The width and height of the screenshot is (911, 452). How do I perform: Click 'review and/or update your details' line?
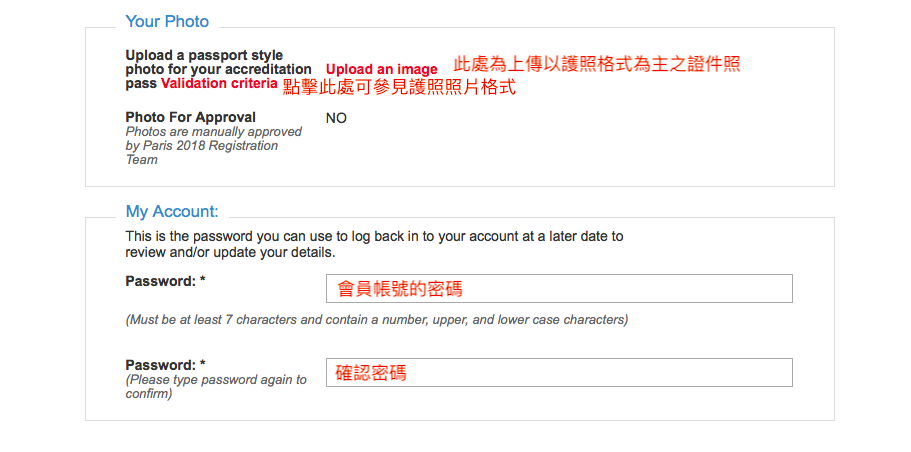tap(231, 253)
